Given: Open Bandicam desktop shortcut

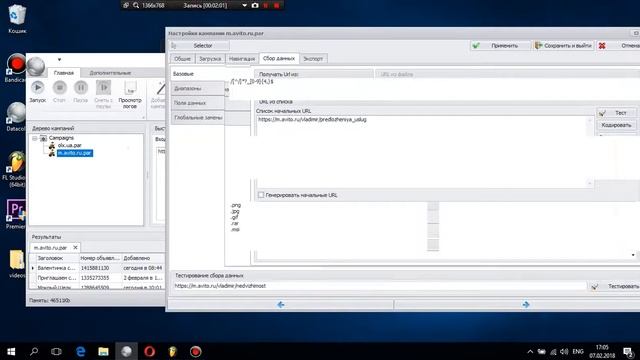Looking at the screenshot, I should (16, 68).
